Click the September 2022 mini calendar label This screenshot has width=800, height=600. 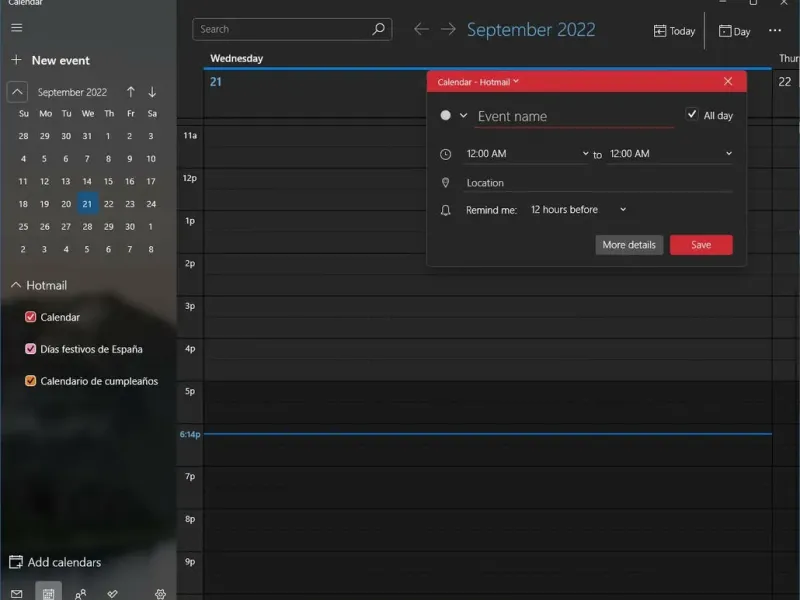pos(72,92)
